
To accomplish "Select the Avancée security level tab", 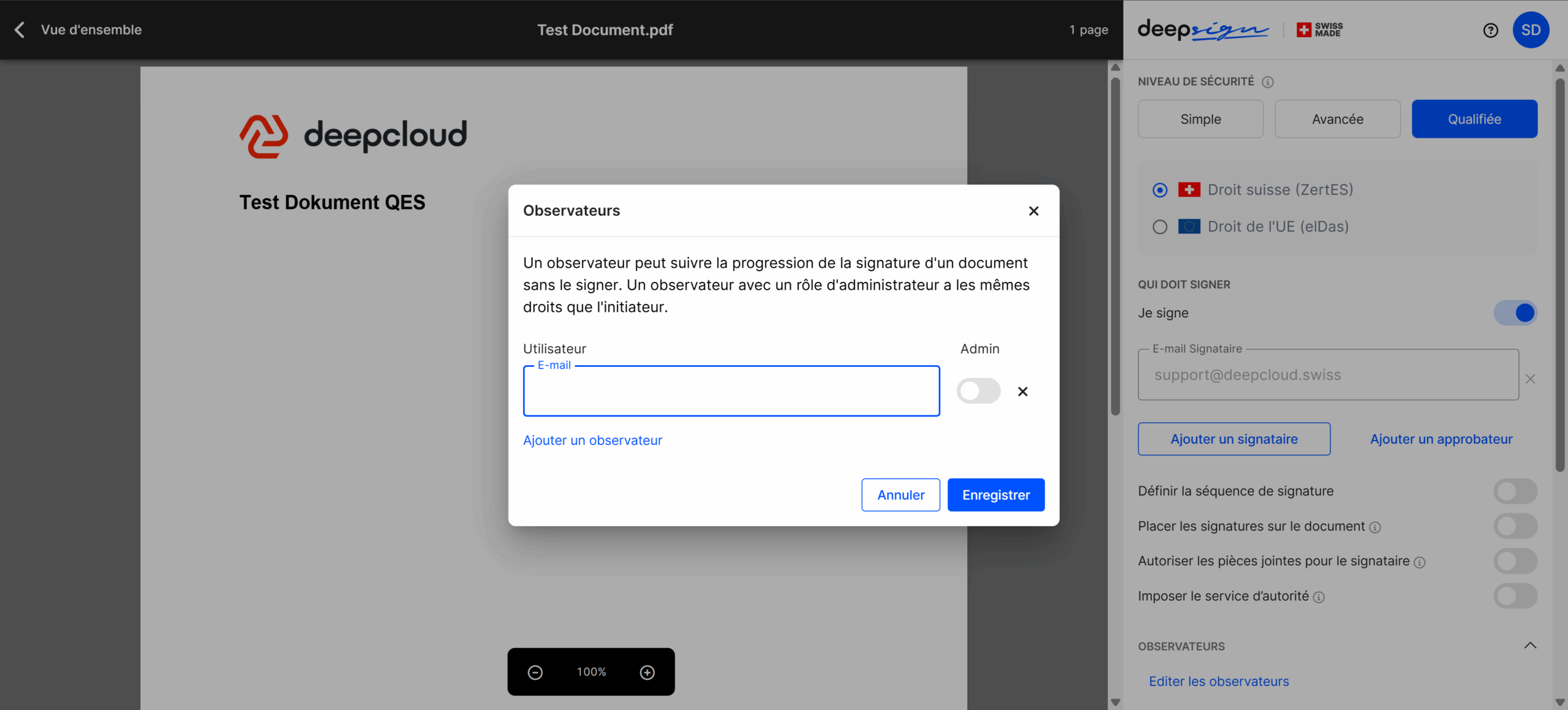I will [x=1337, y=119].
